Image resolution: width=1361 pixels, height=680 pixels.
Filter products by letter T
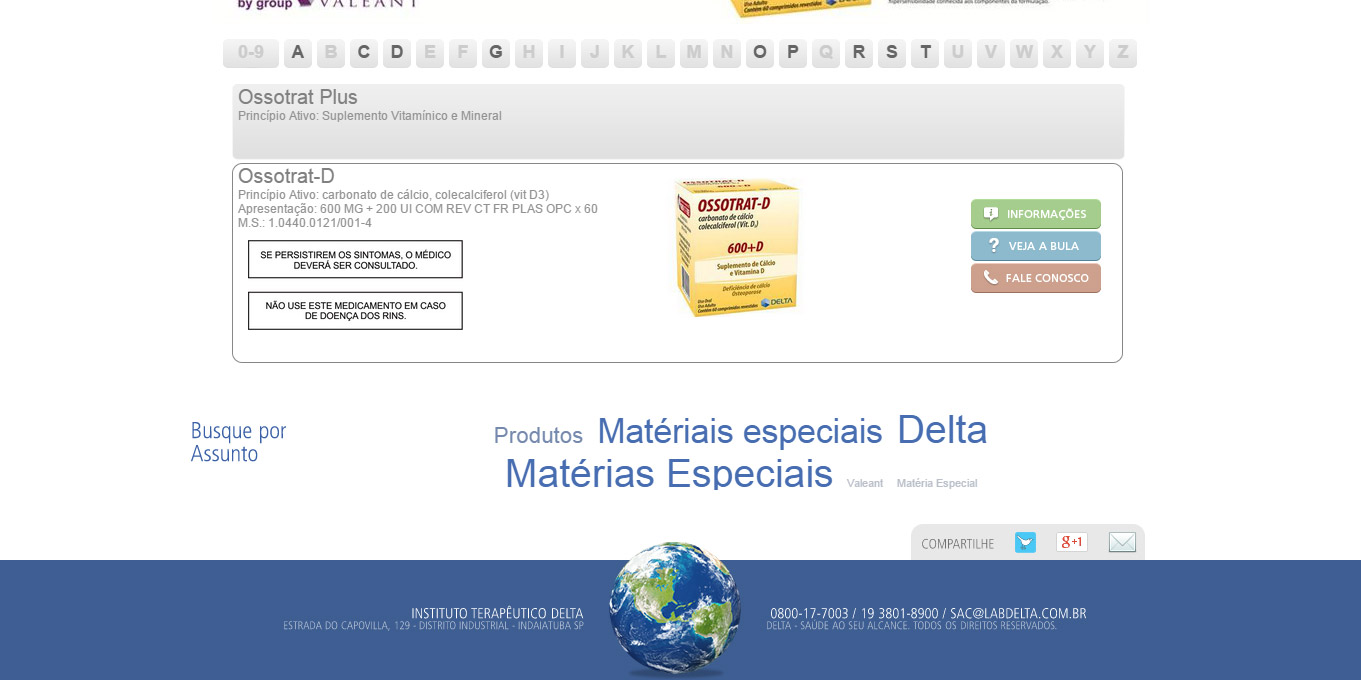[x=925, y=53]
